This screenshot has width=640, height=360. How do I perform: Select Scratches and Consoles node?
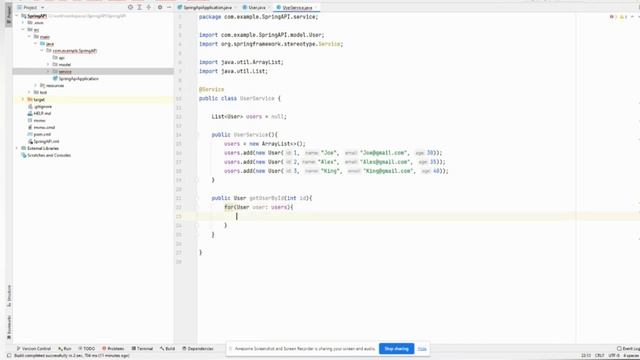46,155
